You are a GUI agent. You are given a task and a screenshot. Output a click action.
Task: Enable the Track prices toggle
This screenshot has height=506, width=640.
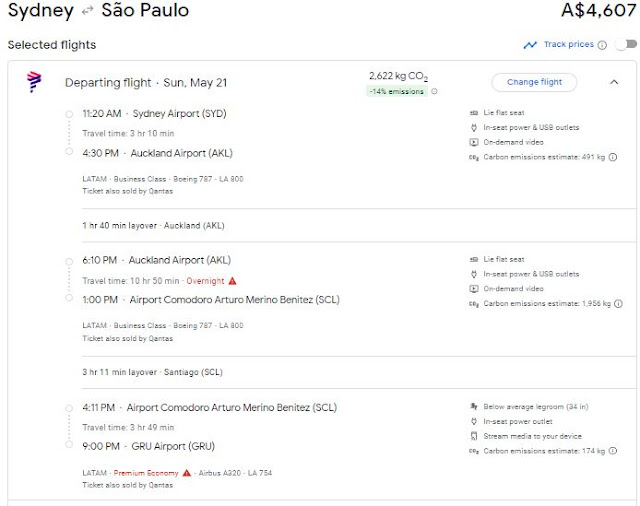(x=624, y=45)
